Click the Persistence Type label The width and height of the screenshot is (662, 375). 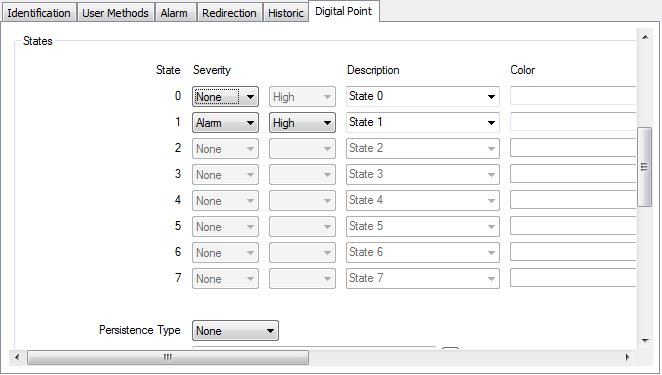coord(140,330)
